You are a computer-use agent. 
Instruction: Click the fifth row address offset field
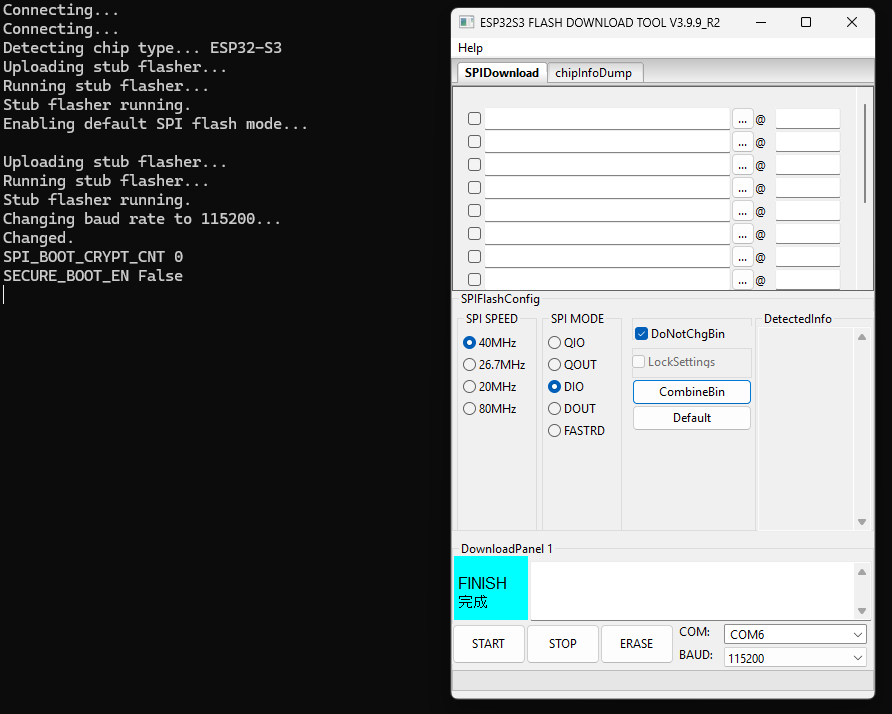(808, 212)
